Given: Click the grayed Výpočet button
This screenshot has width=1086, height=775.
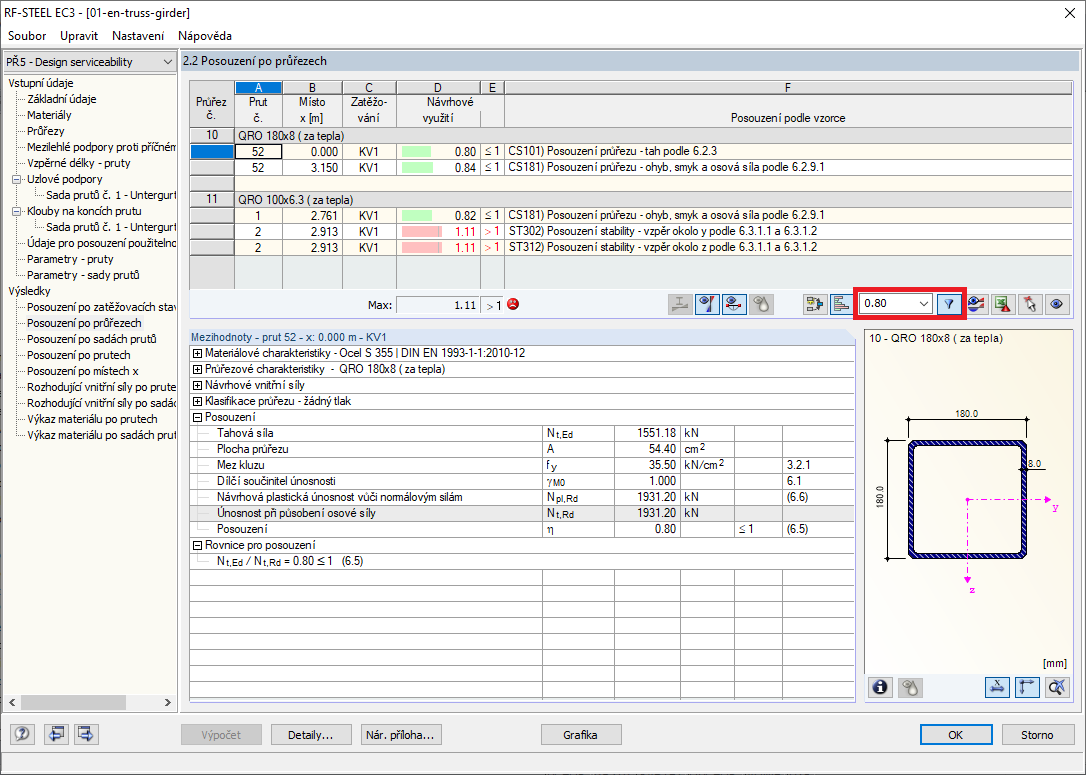Looking at the screenshot, I should [222, 735].
